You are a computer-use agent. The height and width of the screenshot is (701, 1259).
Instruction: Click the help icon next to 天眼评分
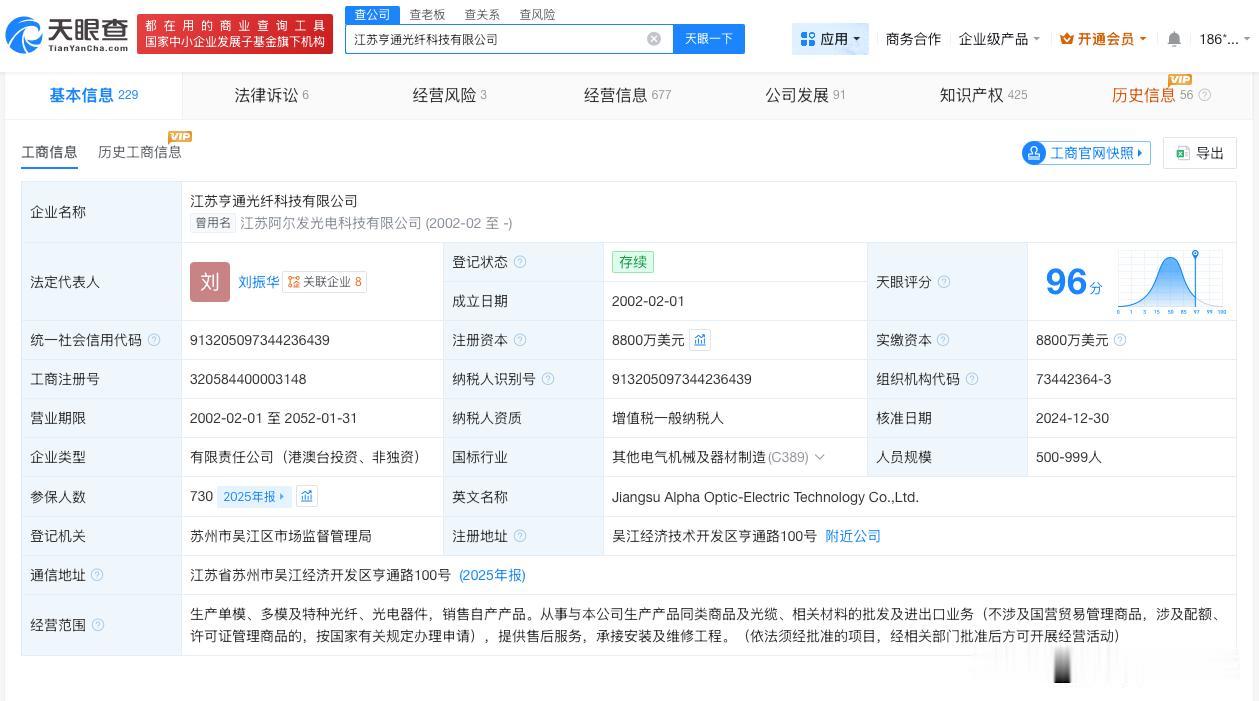[944, 282]
